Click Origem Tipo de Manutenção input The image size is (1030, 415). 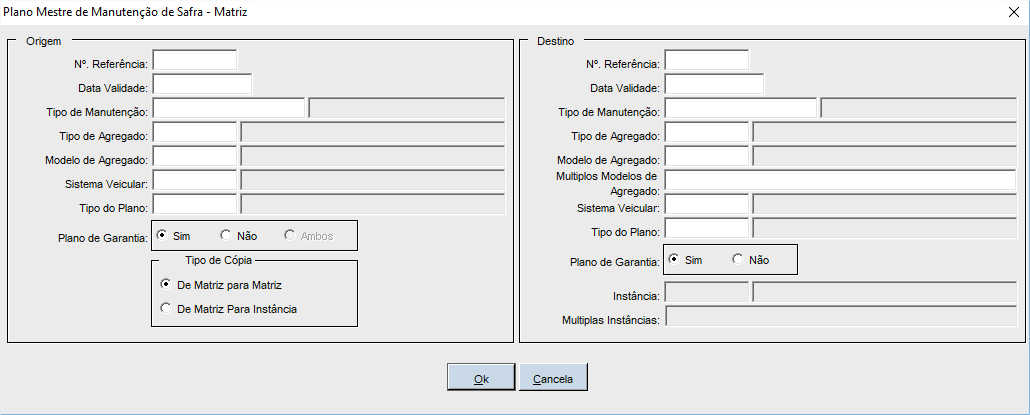click(x=228, y=108)
